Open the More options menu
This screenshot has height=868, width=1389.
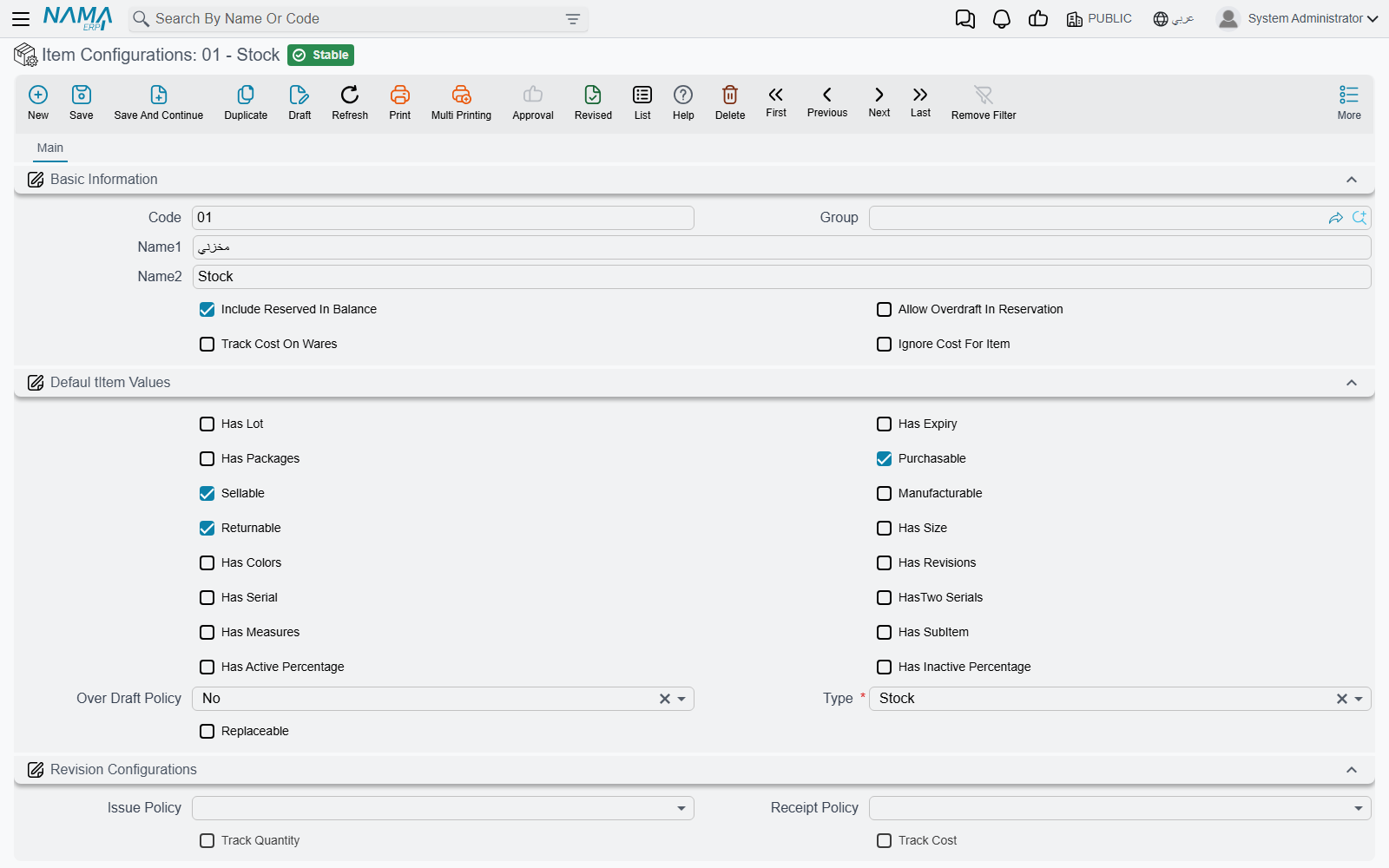tap(1349, 102)
